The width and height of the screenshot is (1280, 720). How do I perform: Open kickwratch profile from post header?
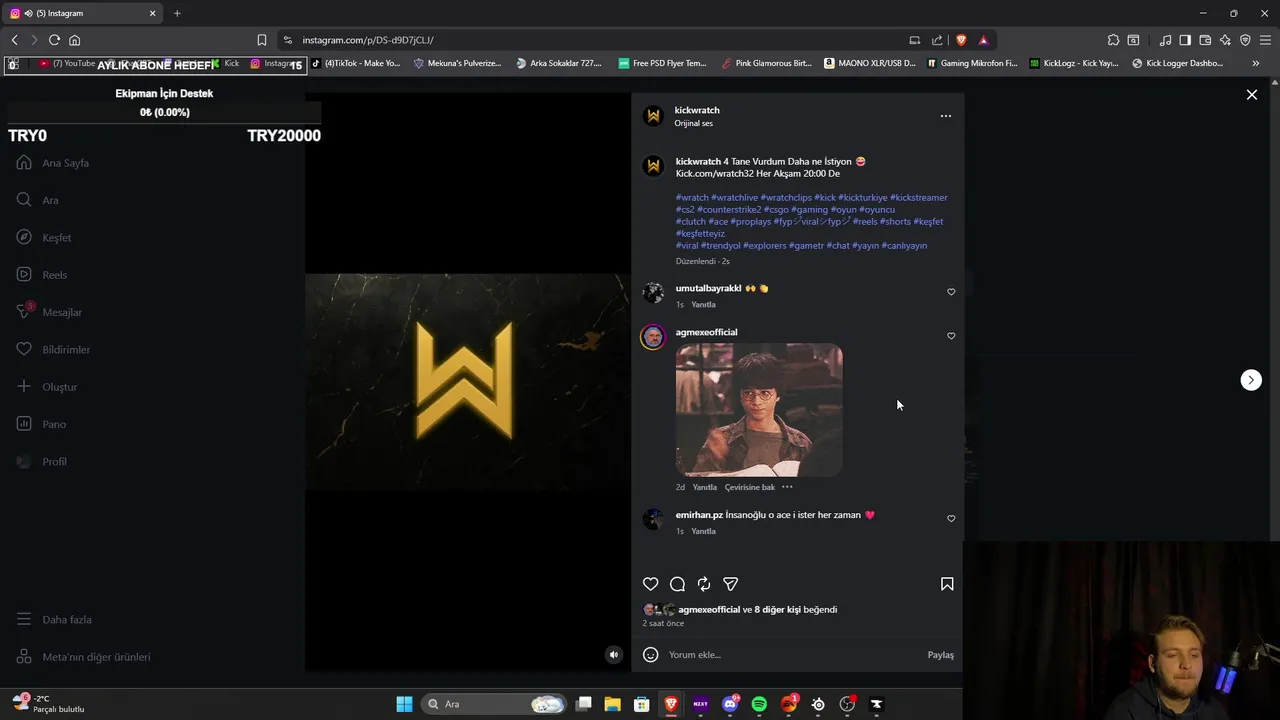[697, 110]
